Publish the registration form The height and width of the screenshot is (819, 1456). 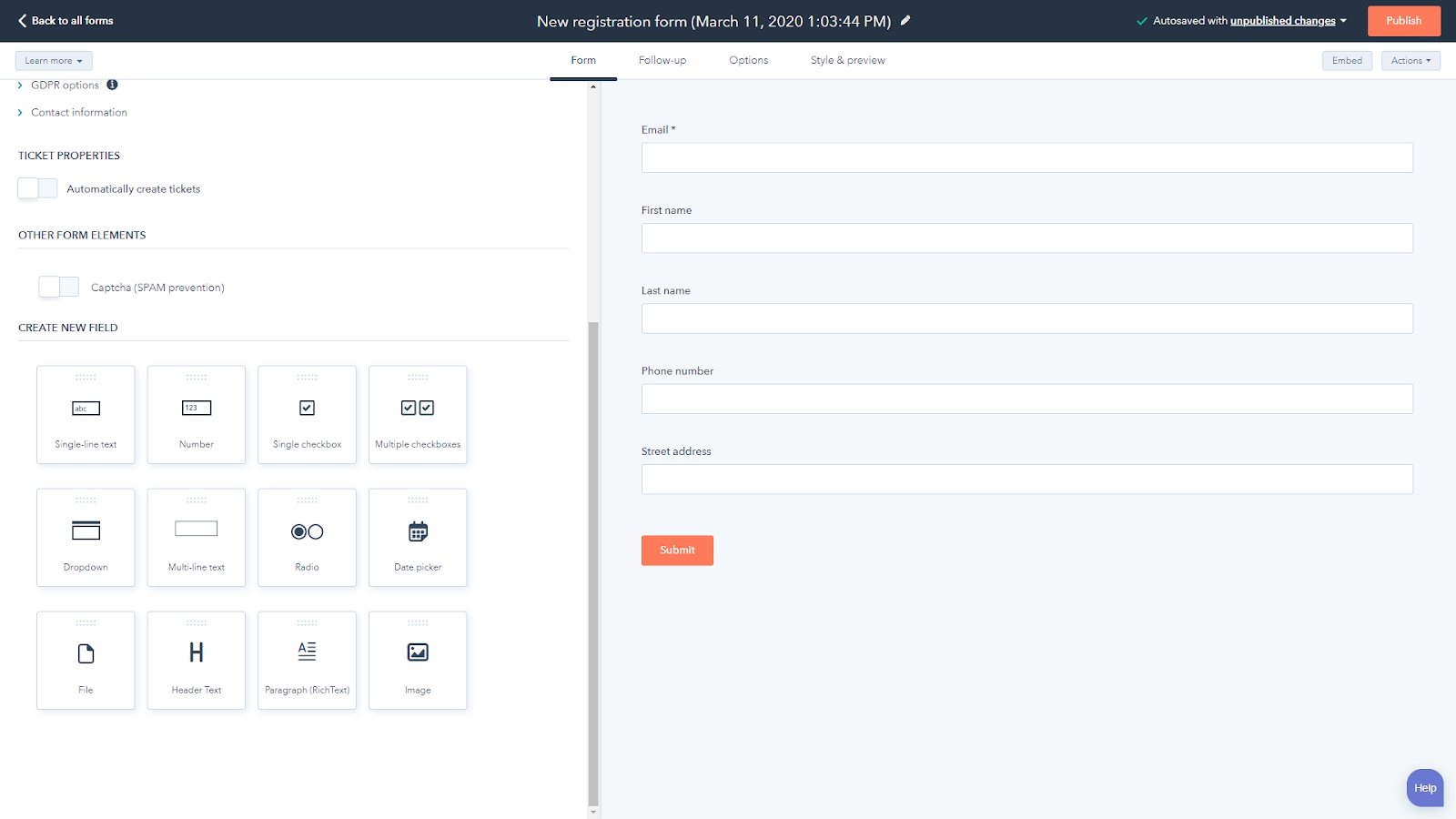pyautogui.click(x=1403, y=20)
